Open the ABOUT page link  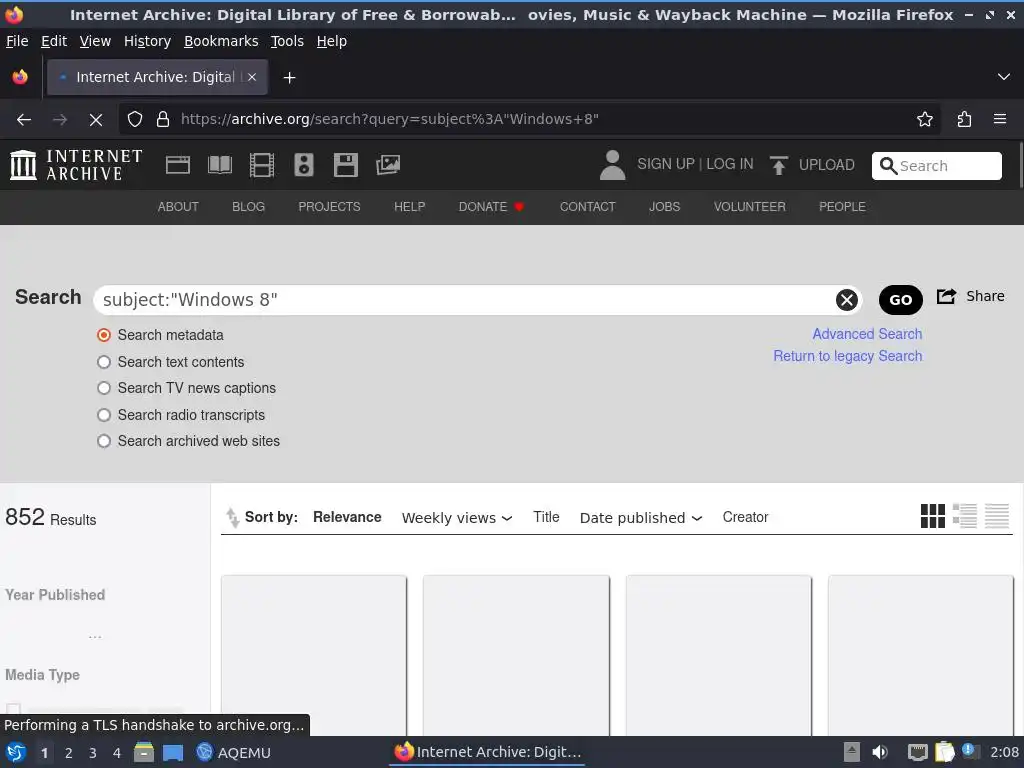coord(178,207)
